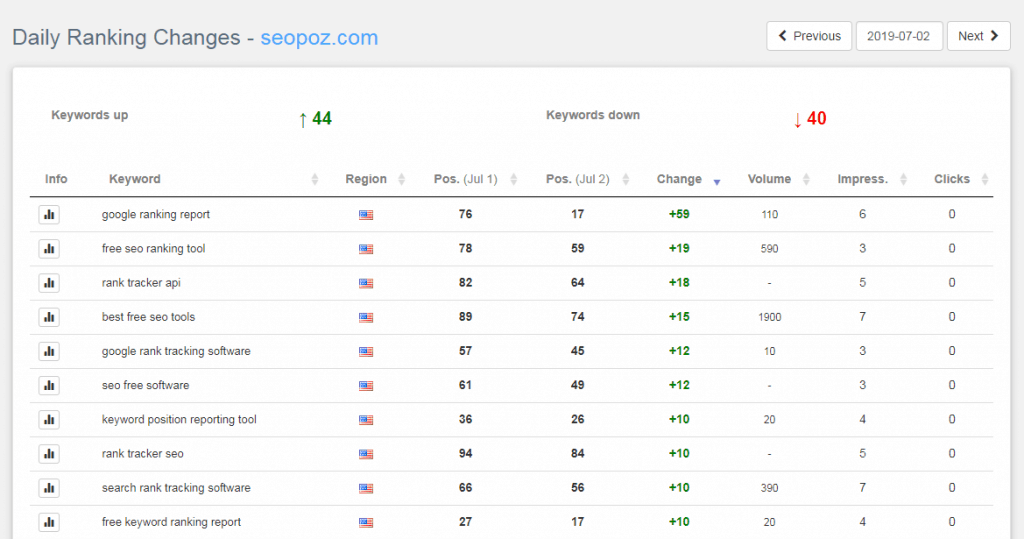The height and width of the screenshot is (539, 1024).
Task: Open the seopoz.com link
Action: [319, 37]
